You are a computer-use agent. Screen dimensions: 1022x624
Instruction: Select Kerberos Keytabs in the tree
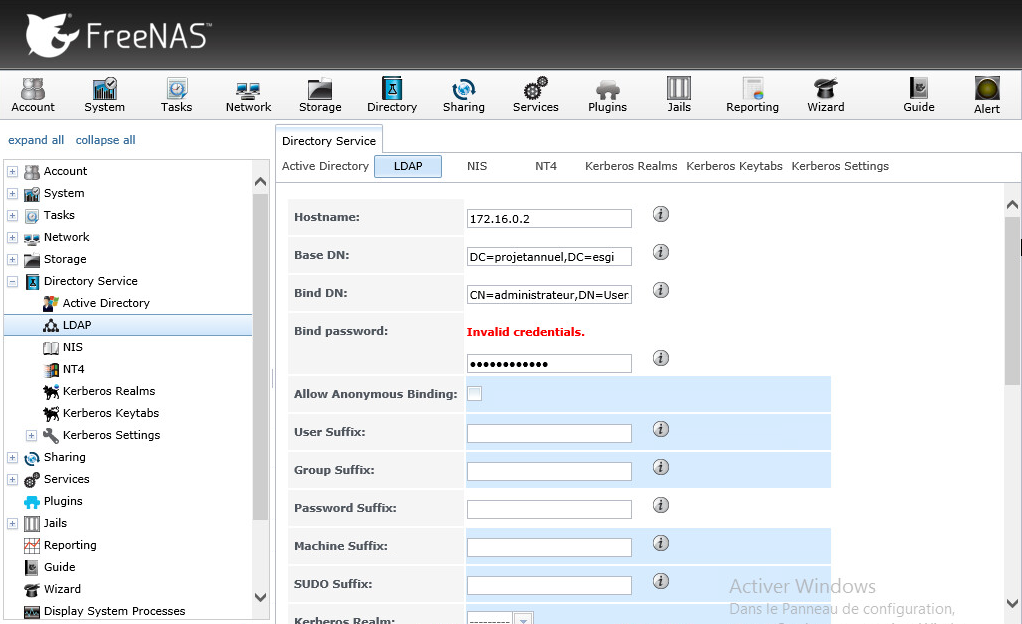click(x=111, y=413)
